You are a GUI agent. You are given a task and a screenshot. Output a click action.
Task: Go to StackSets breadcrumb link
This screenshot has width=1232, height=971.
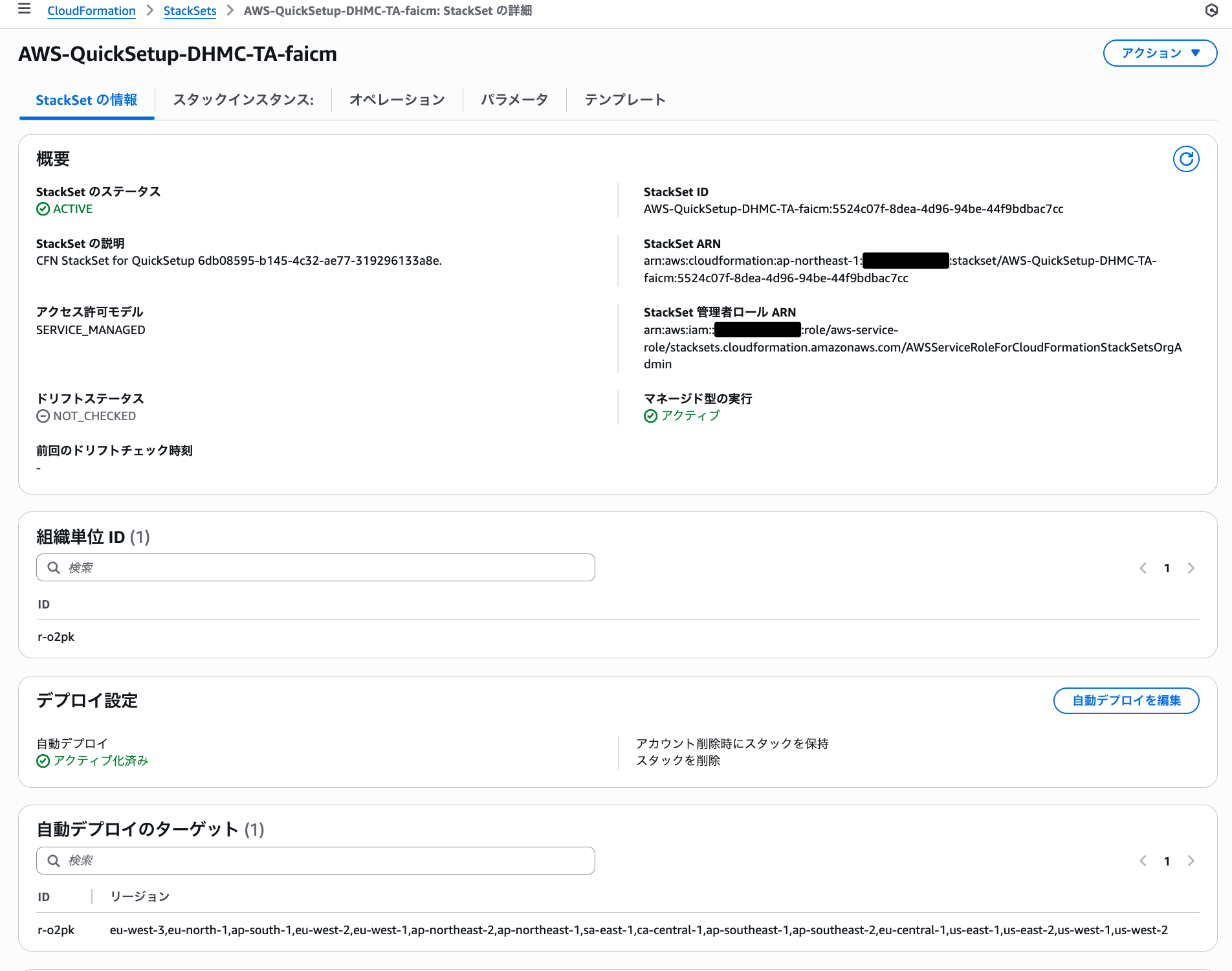[x=190, y=10]
